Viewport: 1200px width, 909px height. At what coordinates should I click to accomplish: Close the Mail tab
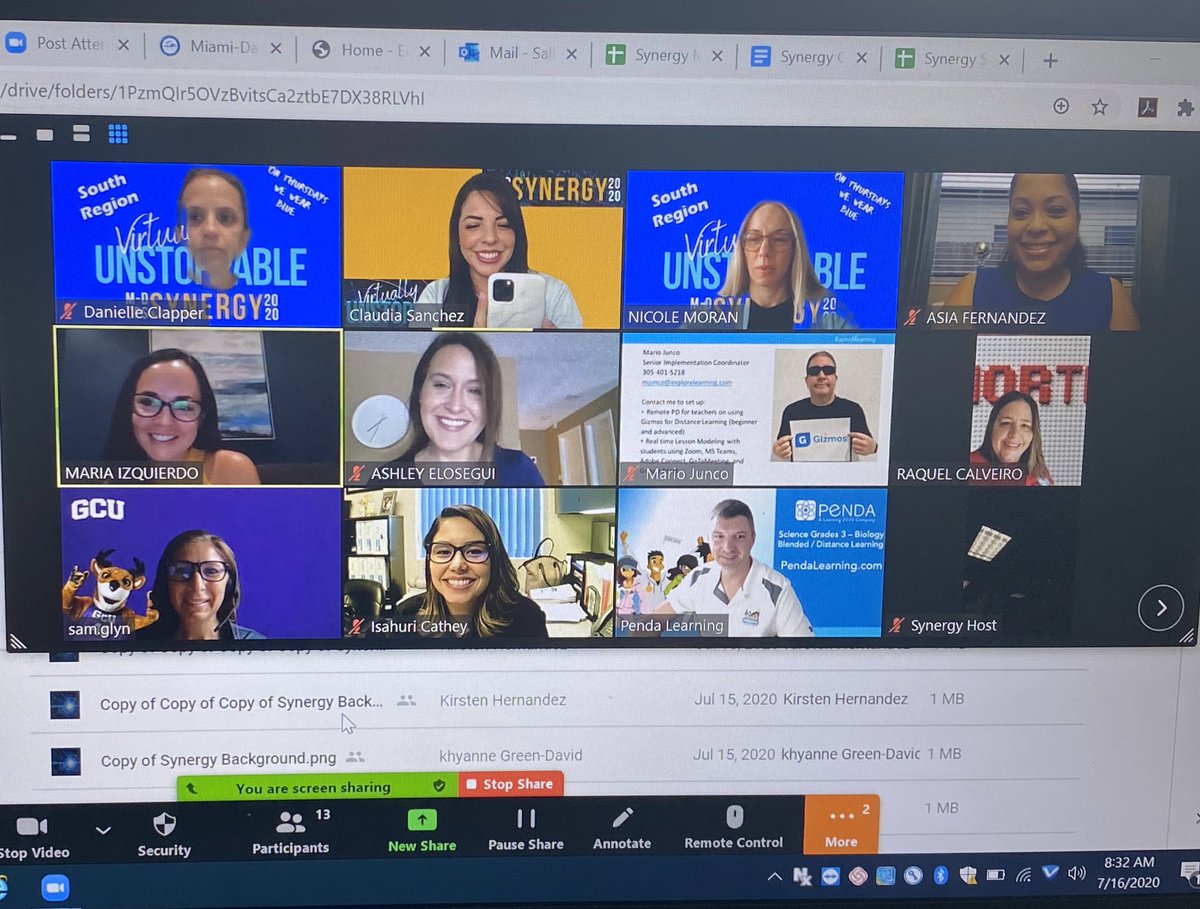(x=573, y=53)
